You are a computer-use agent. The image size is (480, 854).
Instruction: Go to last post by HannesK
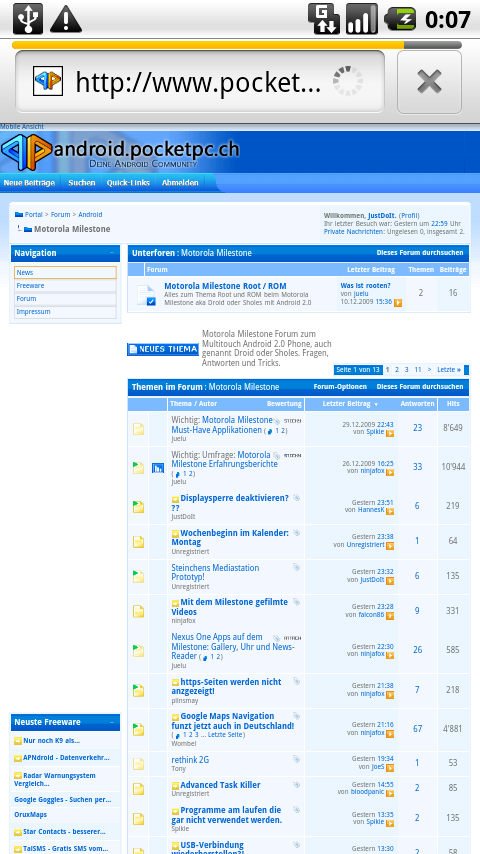coord(390,511)
